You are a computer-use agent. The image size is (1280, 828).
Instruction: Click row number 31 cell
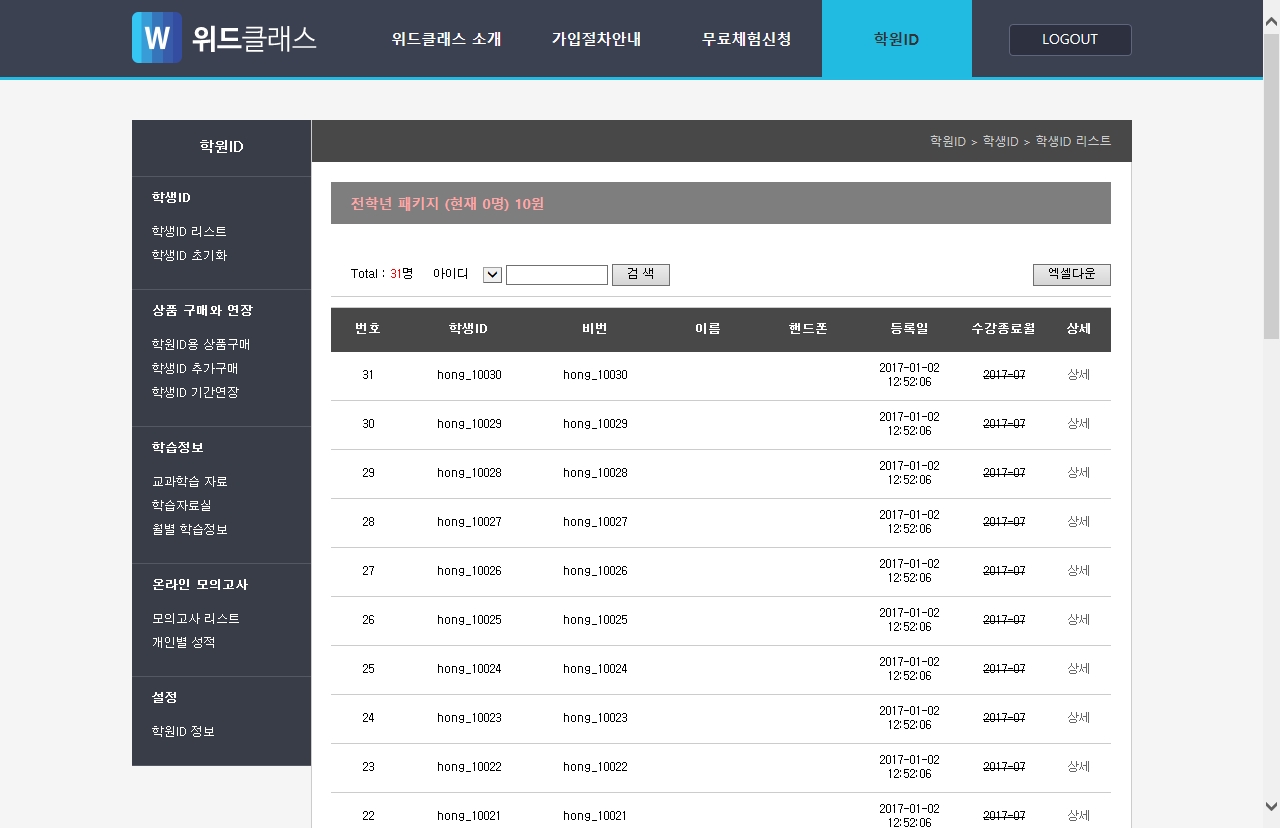click(x=368, y=375)
